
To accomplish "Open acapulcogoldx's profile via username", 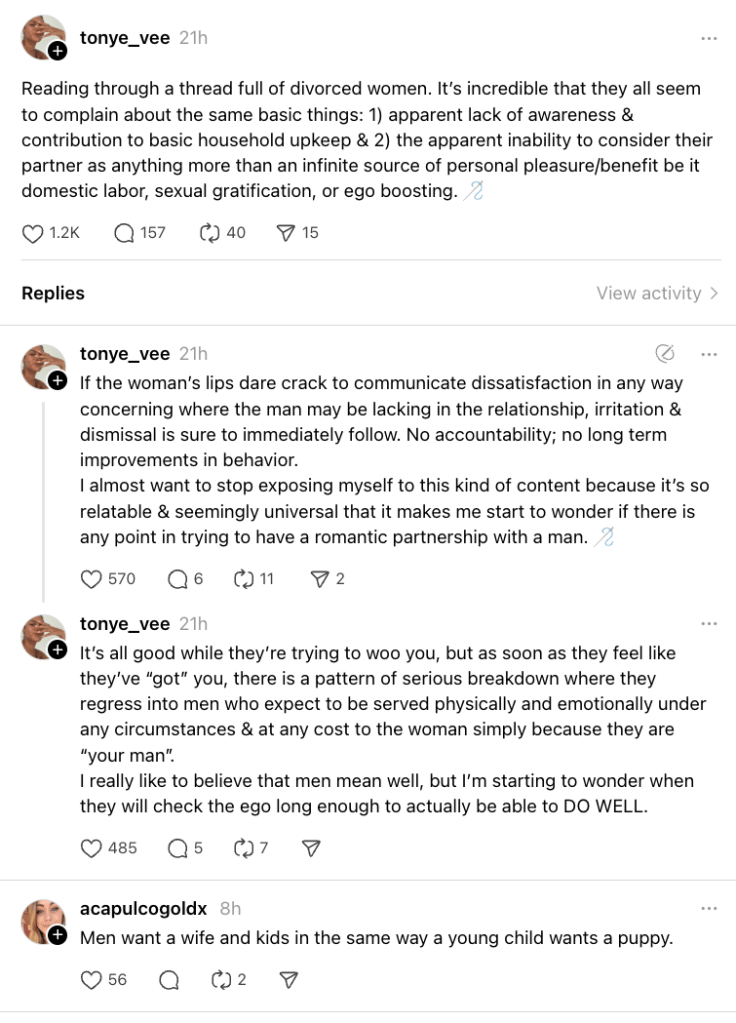I will click(143, 909).
